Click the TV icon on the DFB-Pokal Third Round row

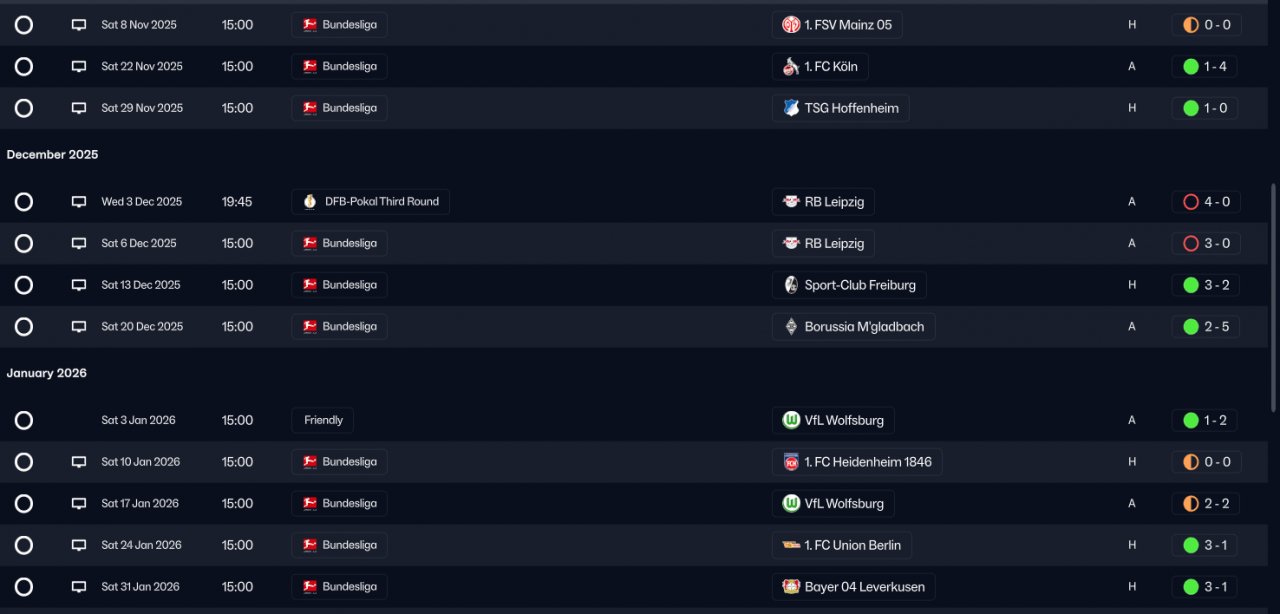point(79,202)
